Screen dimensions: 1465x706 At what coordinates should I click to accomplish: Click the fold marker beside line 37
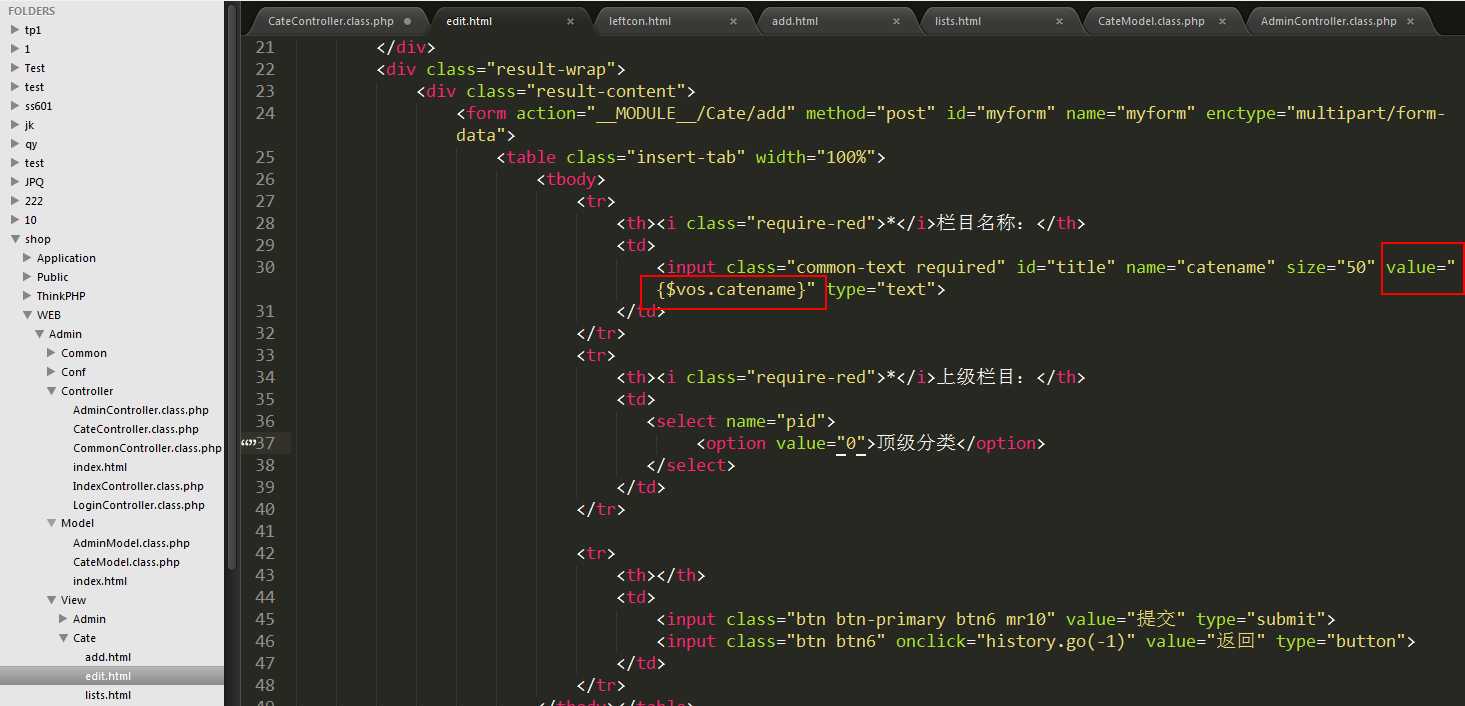(x=247, y=443)
